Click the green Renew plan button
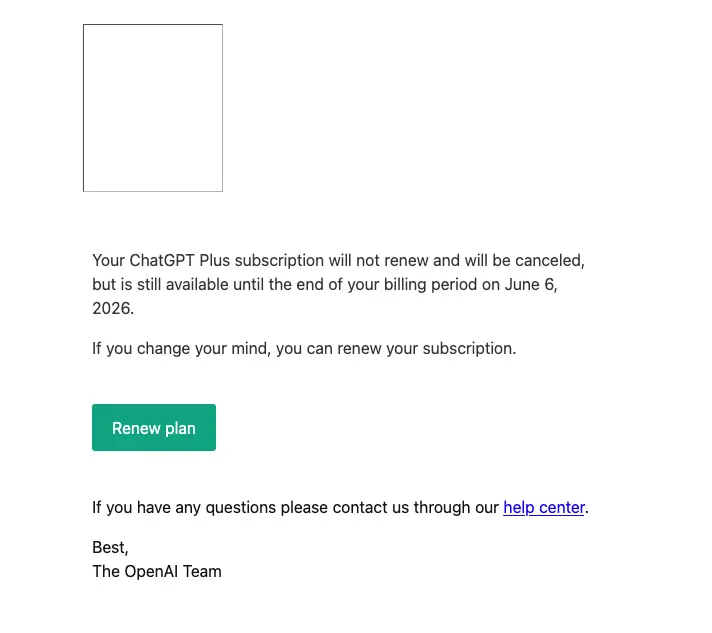Screen dimensions: 712x633 pyautogui.click(x=153, y=427)
